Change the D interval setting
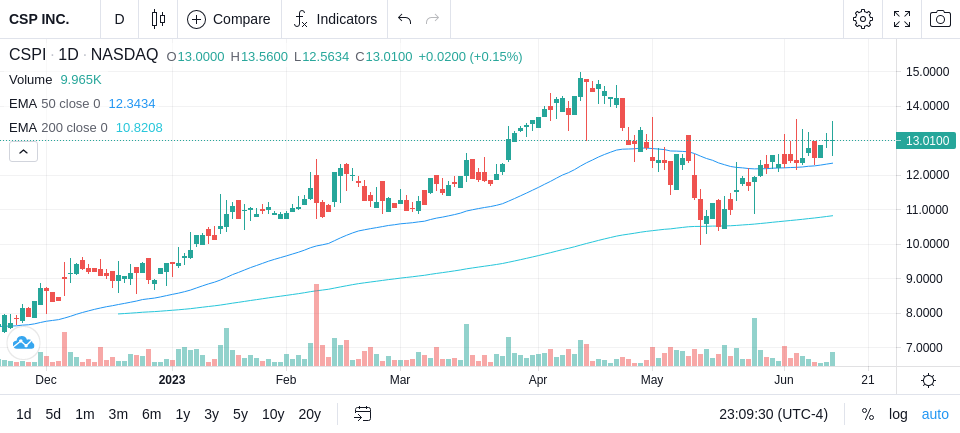960x433 pixels. coord(119,19)
